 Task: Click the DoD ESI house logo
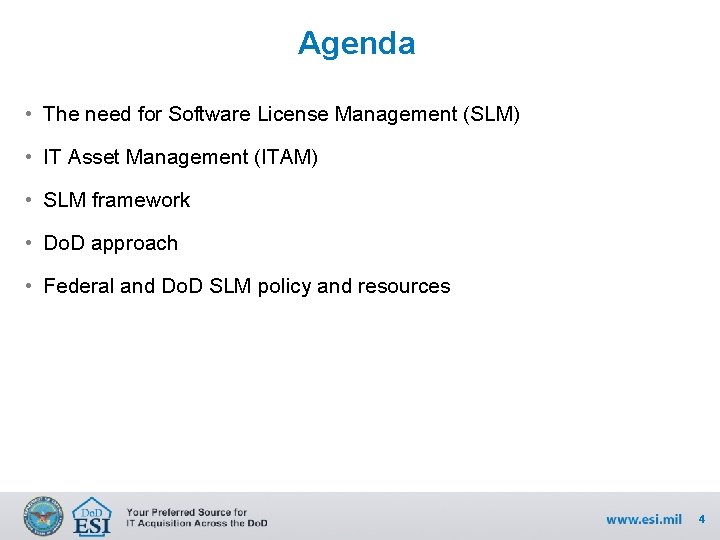pyautogui.click(x=92, y=517)
